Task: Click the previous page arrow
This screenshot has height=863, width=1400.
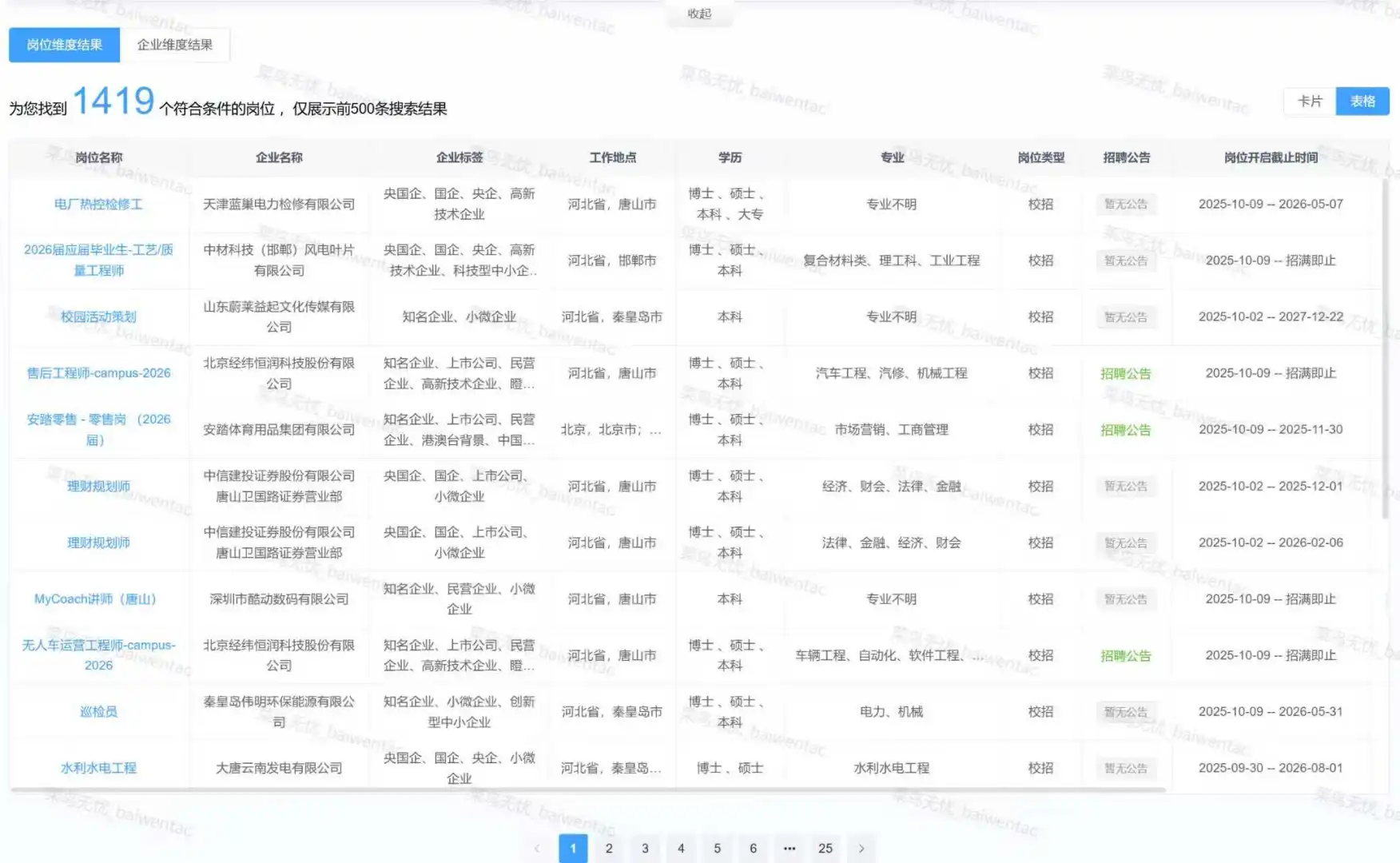Action: click(536, 849)
